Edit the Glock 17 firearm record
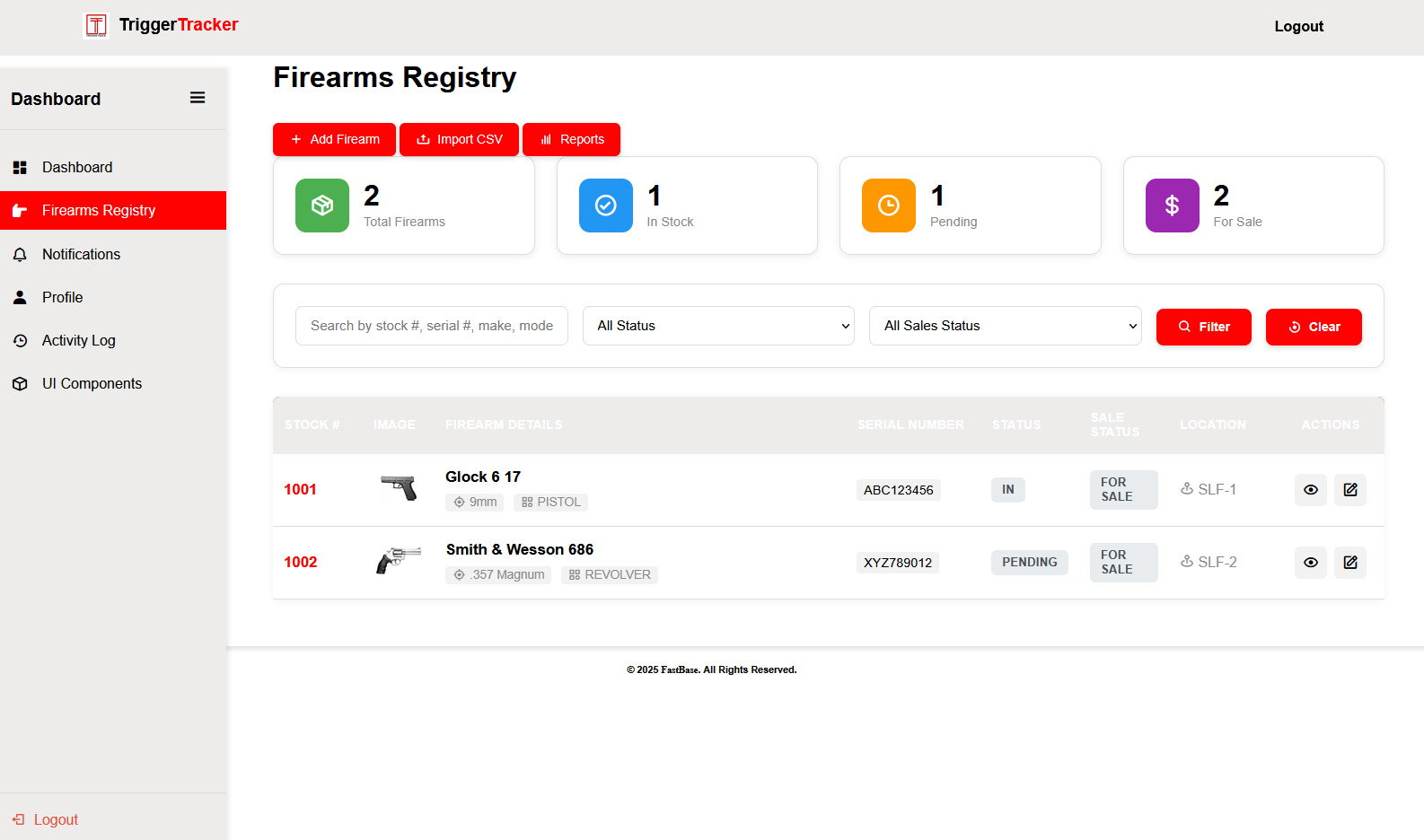The width and height of the screenshot is (1424, 840). (1349, 490)
